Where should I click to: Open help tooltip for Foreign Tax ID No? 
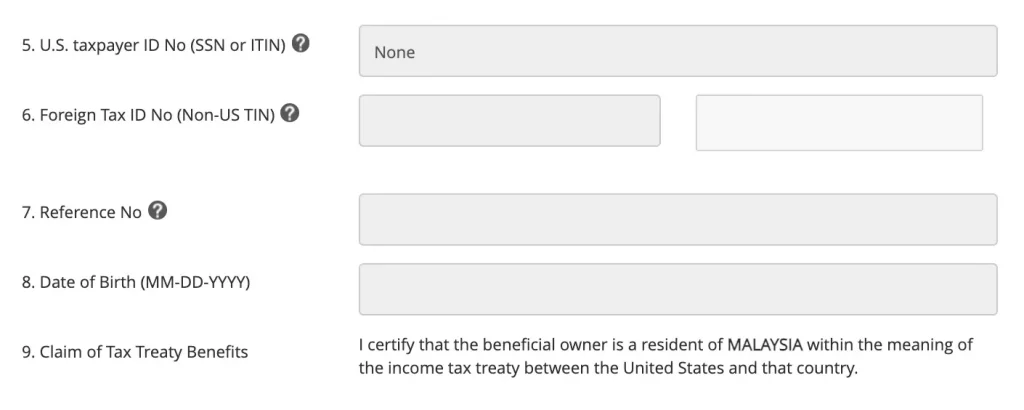tap(290, 114)
